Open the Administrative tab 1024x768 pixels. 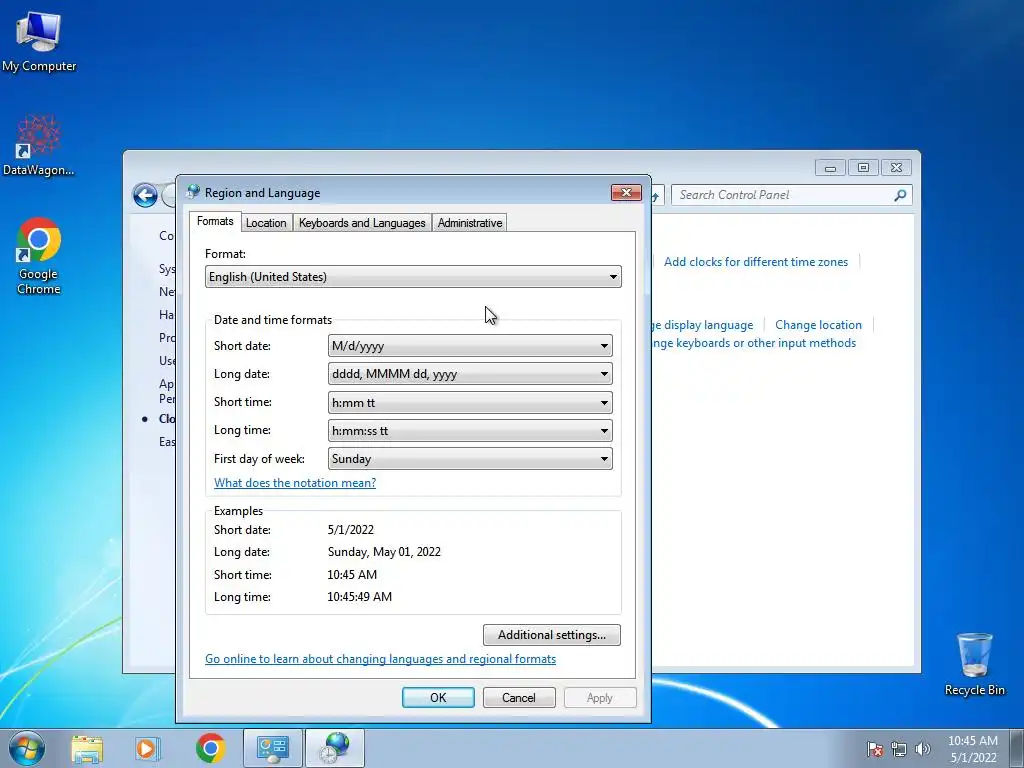(470, 223)
